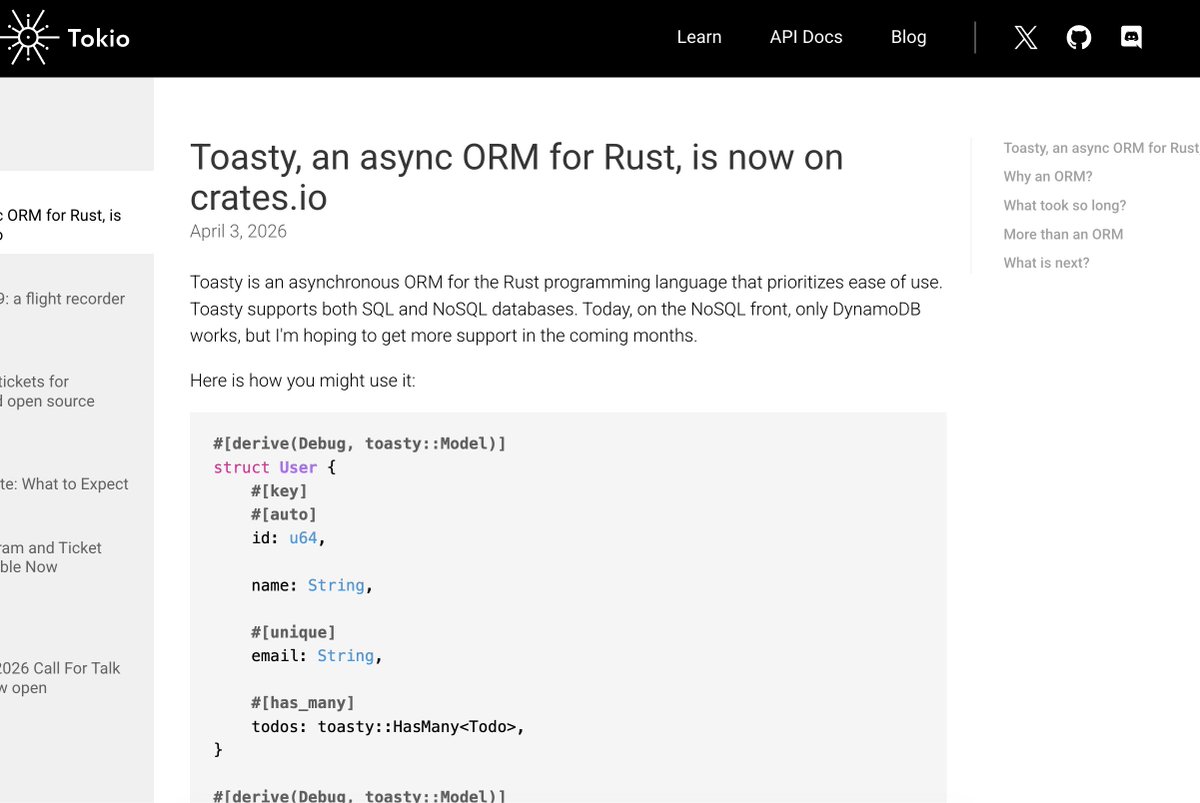The height and width of the screenshot is (803, 1200).
Task: Click the article title "Toasty, an async ORM"
Action: (516, 157)
